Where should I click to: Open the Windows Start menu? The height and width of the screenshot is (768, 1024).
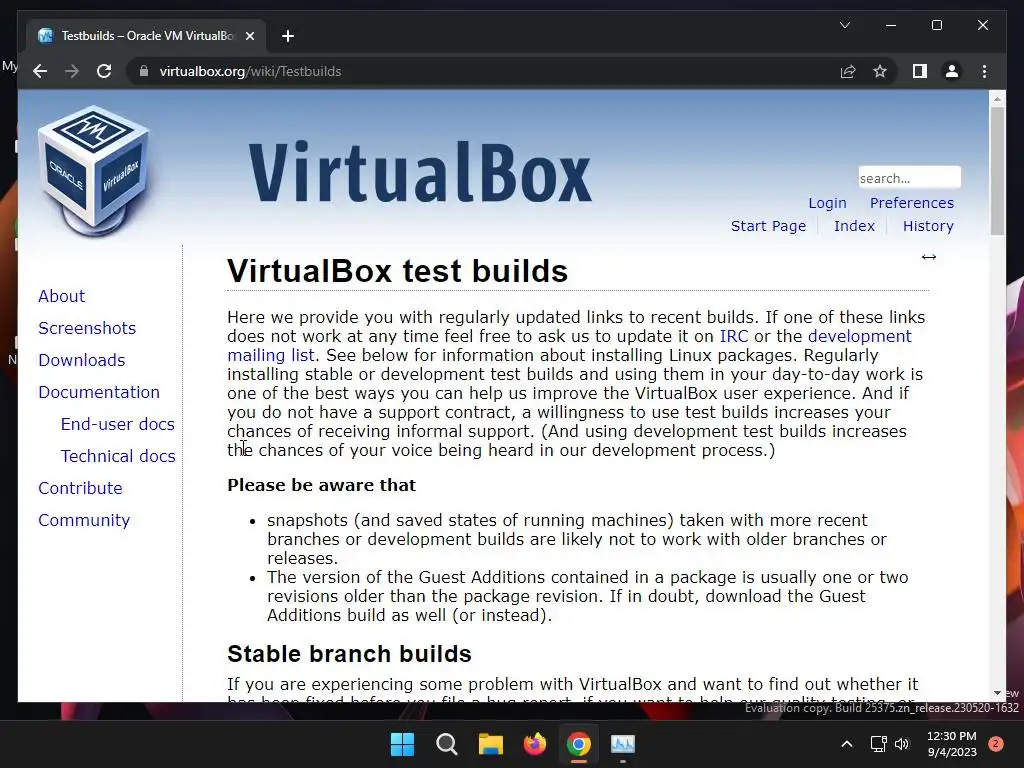402,744
